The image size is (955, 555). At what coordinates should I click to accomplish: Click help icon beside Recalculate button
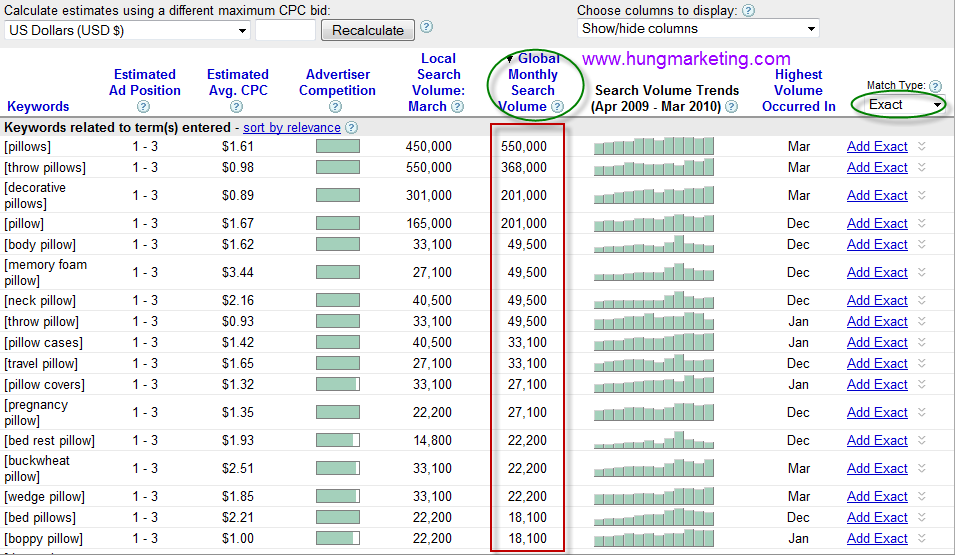coord(427,27)
